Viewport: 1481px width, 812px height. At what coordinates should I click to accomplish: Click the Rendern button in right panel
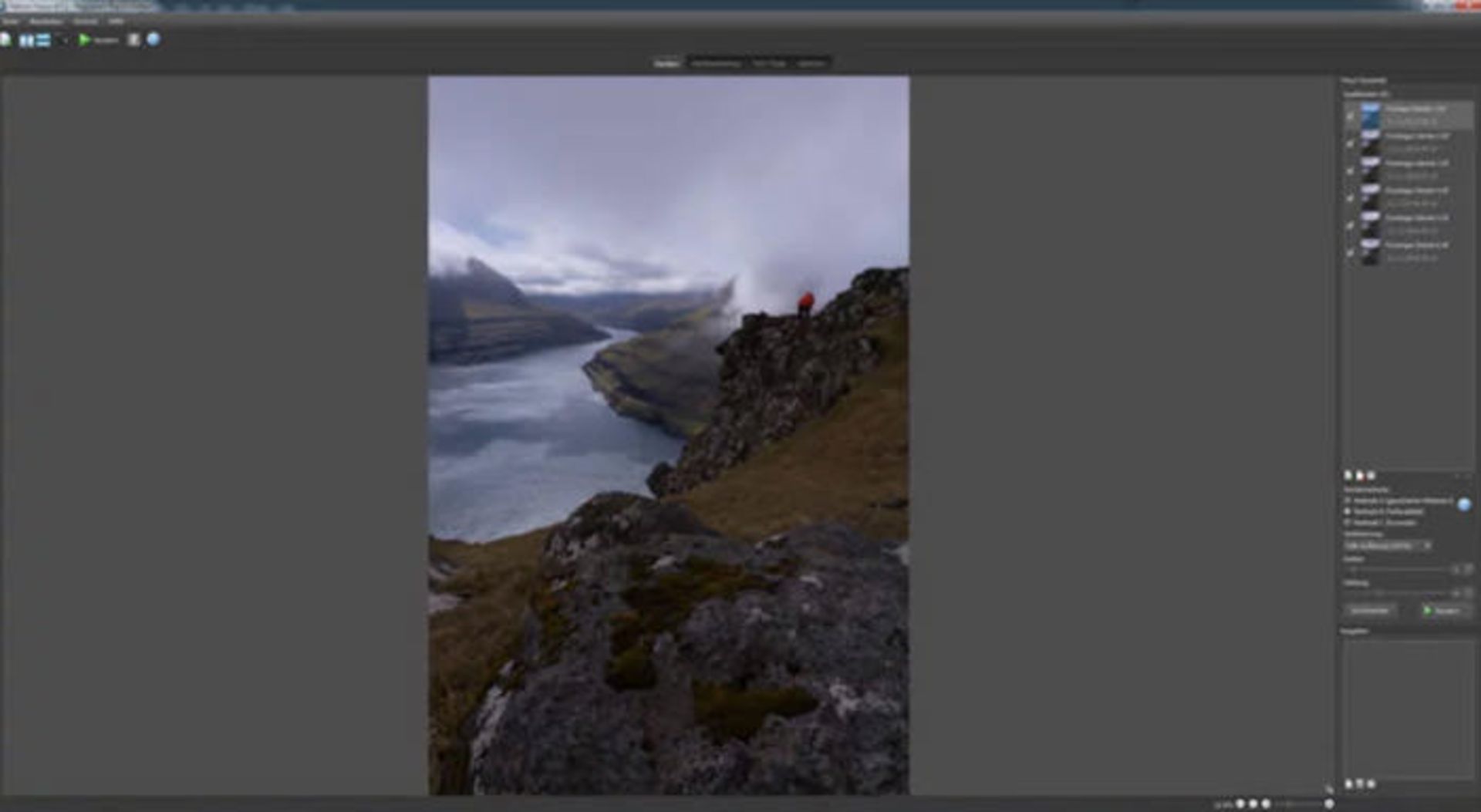(x=1442, y=611)
